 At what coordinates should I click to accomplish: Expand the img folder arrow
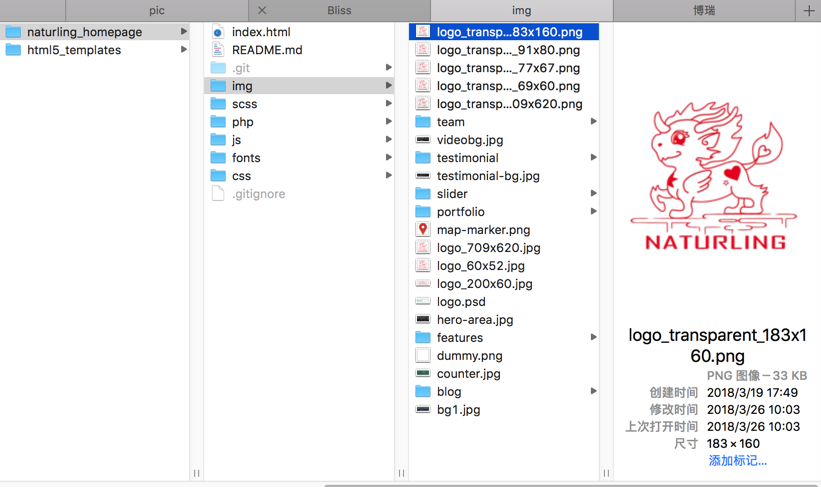coord(389,85)
